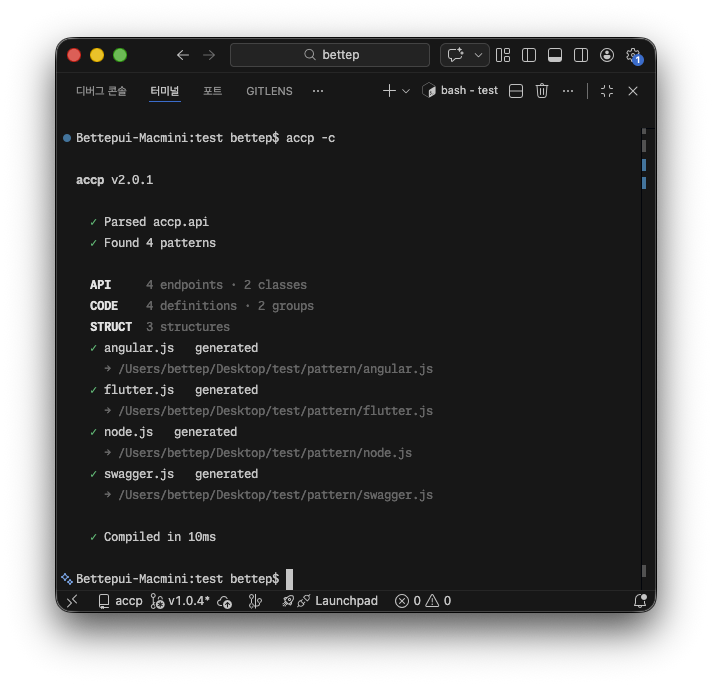Click the 'Compiled in 10ms' line
The height and width of the screenshot is (686, 712).
coord(160,537)
